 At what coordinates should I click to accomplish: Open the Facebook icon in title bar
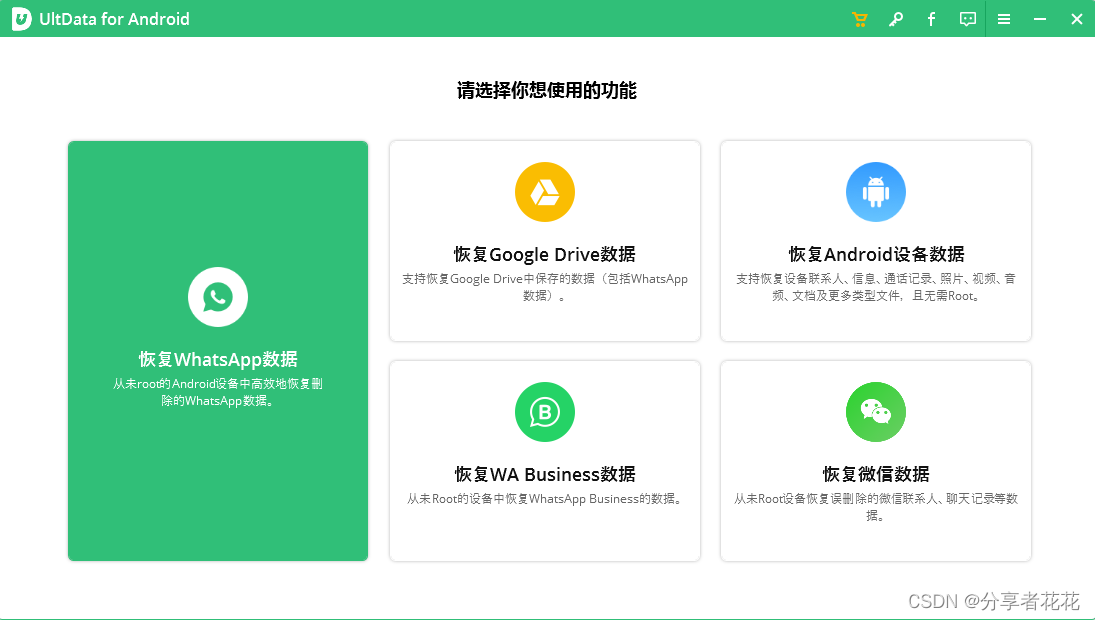931,19
